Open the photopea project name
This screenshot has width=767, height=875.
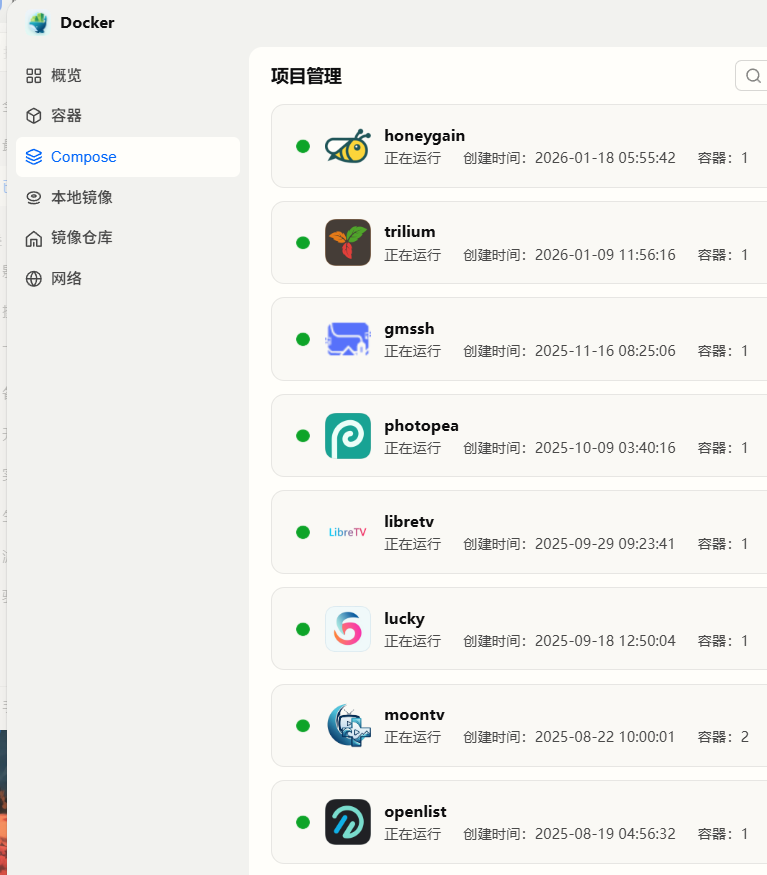(x=421, y=426)
